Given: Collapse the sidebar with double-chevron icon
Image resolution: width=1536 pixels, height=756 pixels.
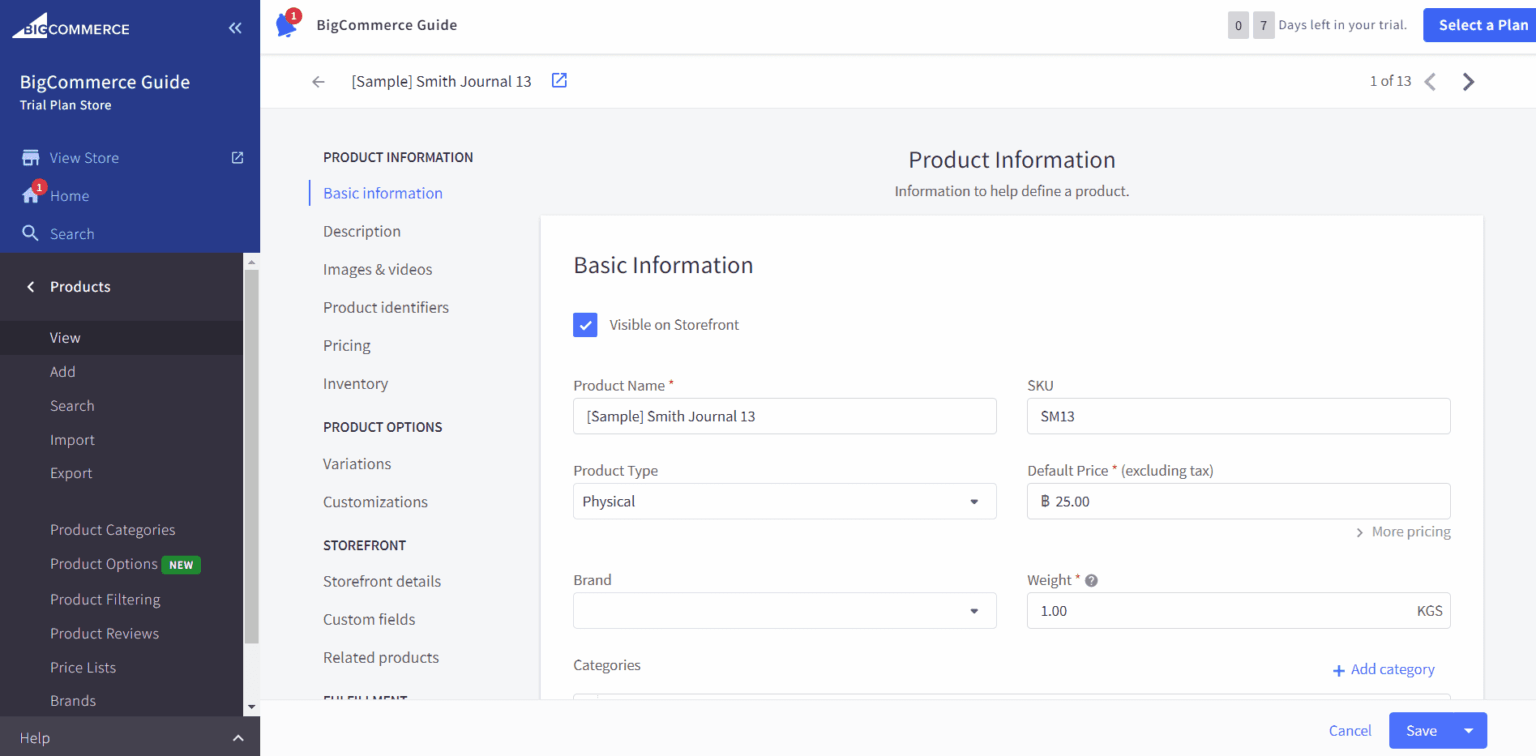Looking at the screenshot, I should [x=235, y=27].
